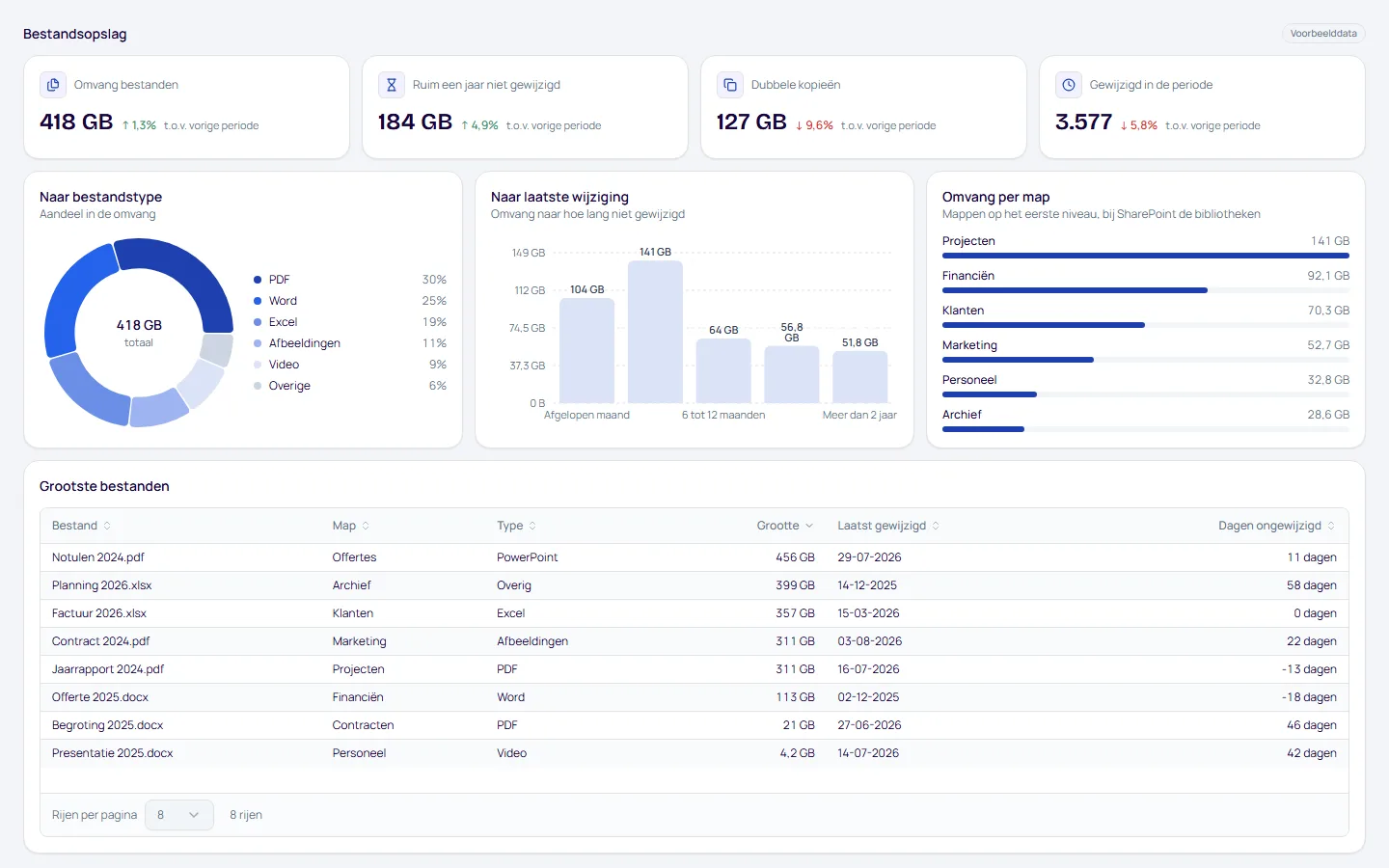Click file Notulen 2024.pdf
The image size is (1389, 868).
tap(98, 557)
